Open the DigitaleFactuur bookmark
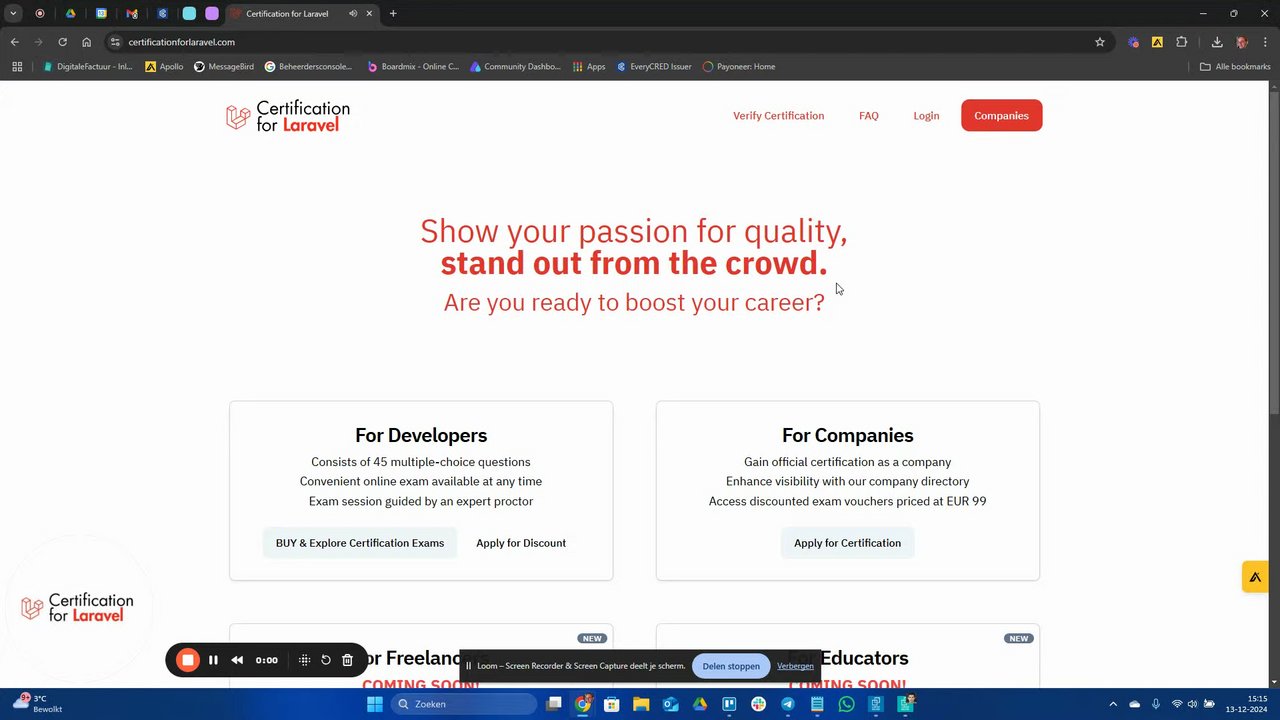Image resolution: width=1280 pixels, height=720 pixels. click(x=88, y=67)
